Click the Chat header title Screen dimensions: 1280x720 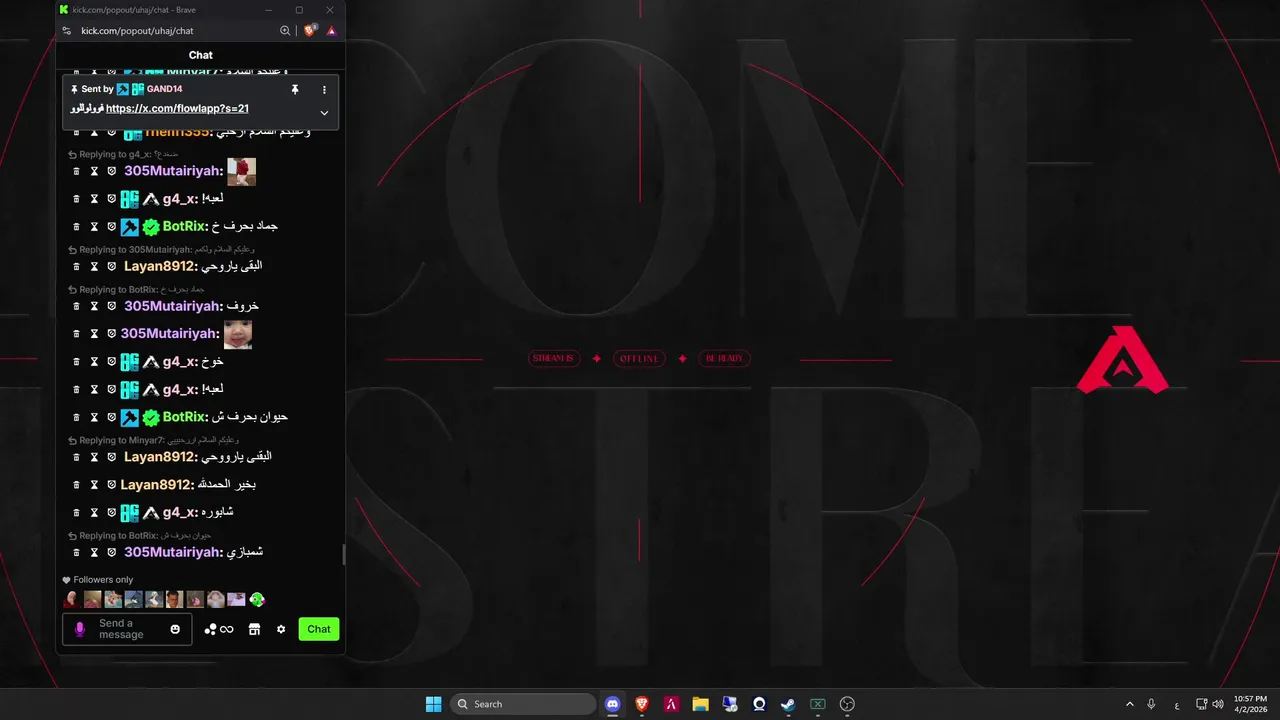(201, 55)
